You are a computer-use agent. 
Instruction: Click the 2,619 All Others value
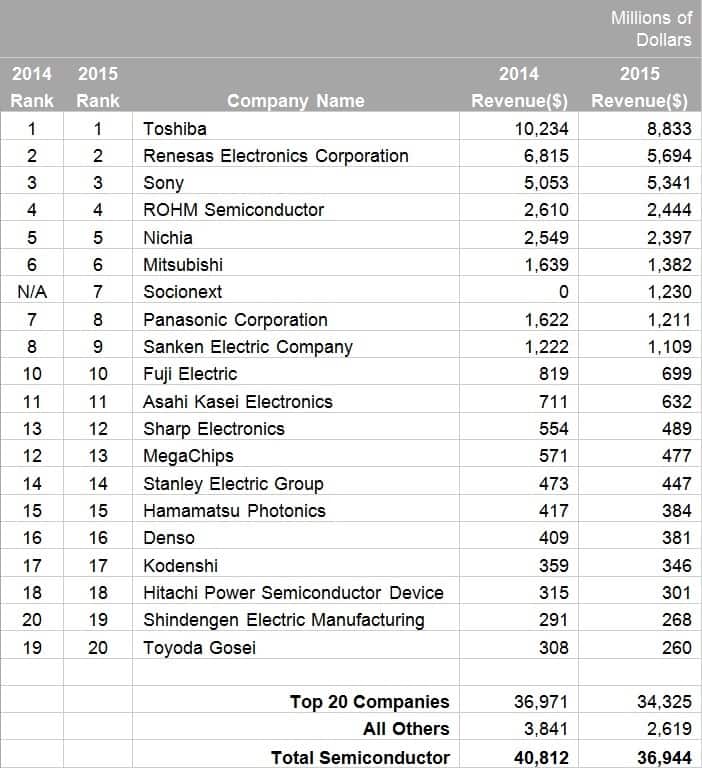(669, 728)
